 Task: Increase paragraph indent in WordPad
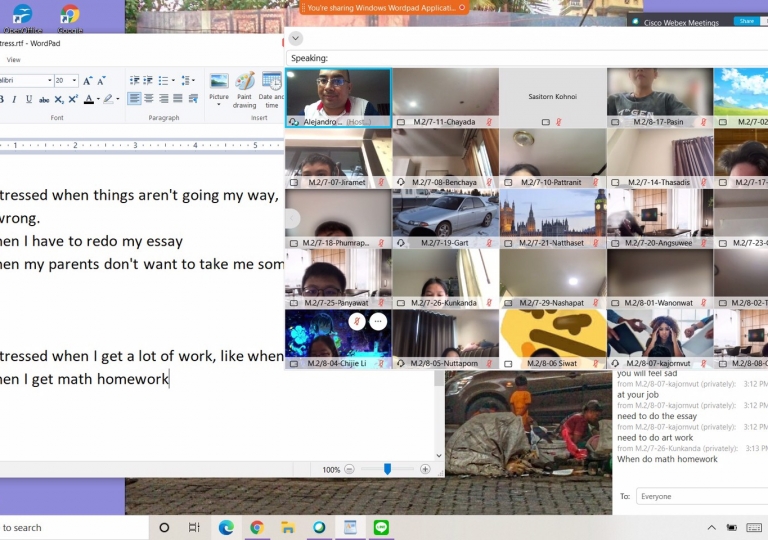click(148, 80)
